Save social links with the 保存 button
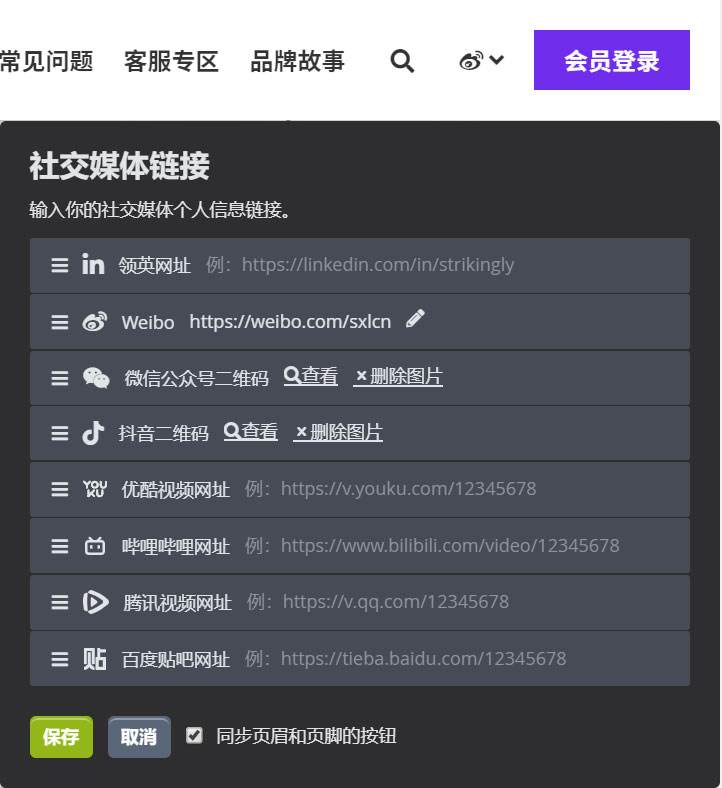 point(61,737)
